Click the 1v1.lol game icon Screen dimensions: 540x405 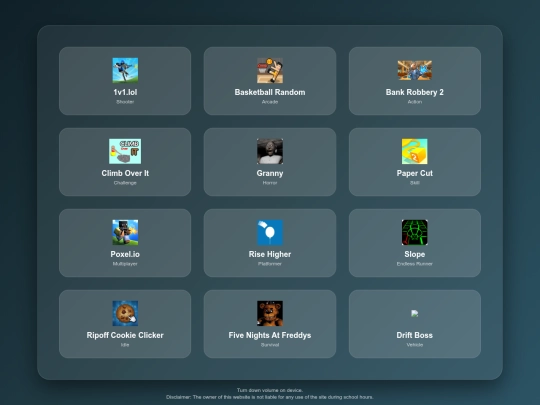coord(125,70)
